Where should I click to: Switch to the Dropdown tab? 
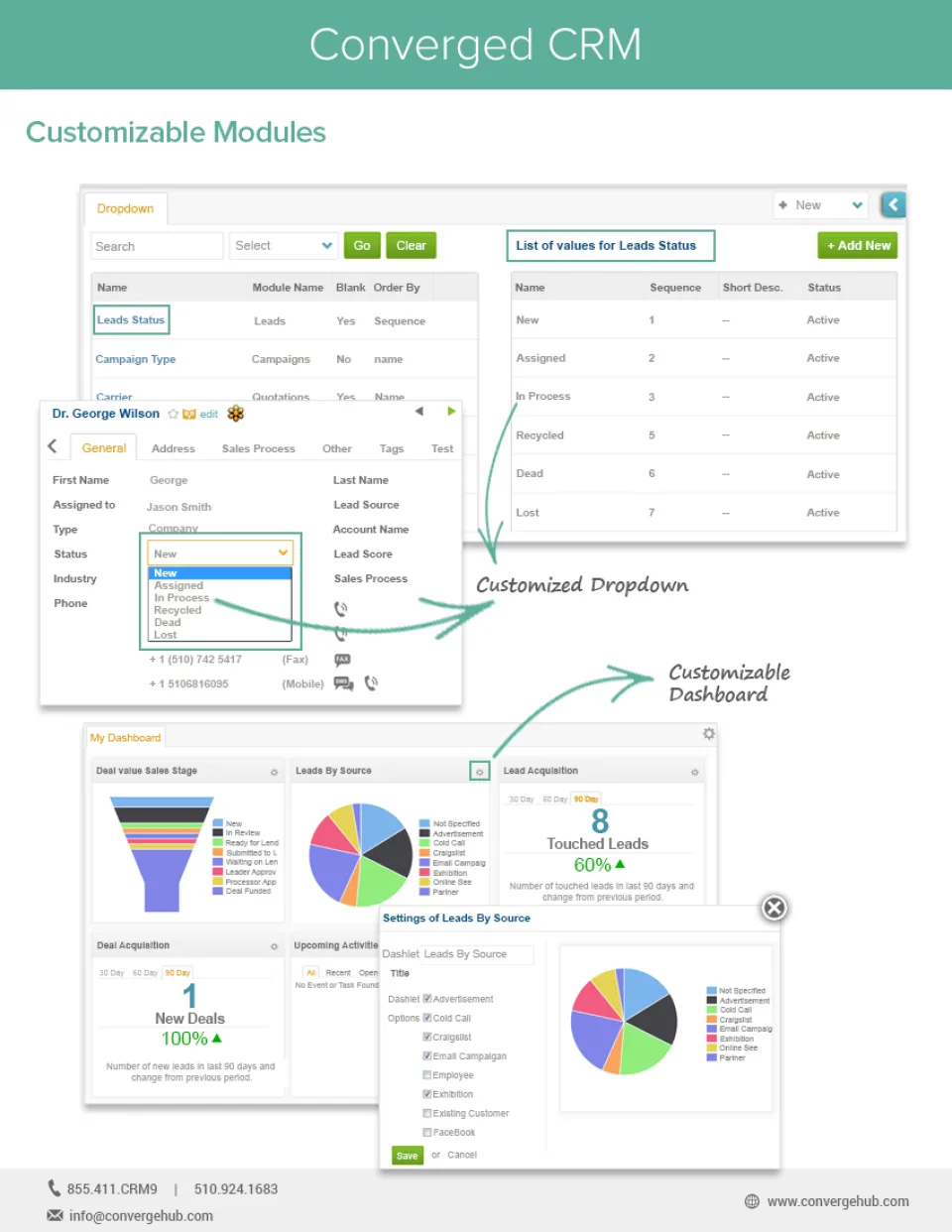pyautogui.click(x=125, y=208)
